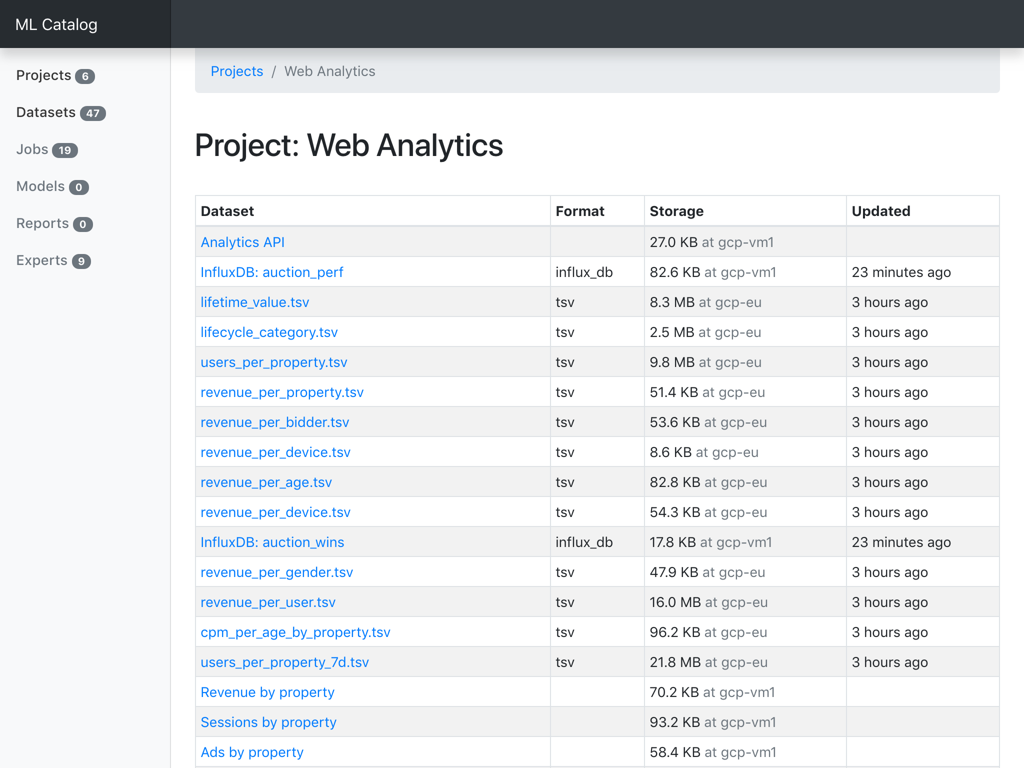Image resolution: width=1024 pixels, height=768 pixels.
Task: Open the 8.6 KB revenue_per_device.tsv dataset
Action: [276, 453]
